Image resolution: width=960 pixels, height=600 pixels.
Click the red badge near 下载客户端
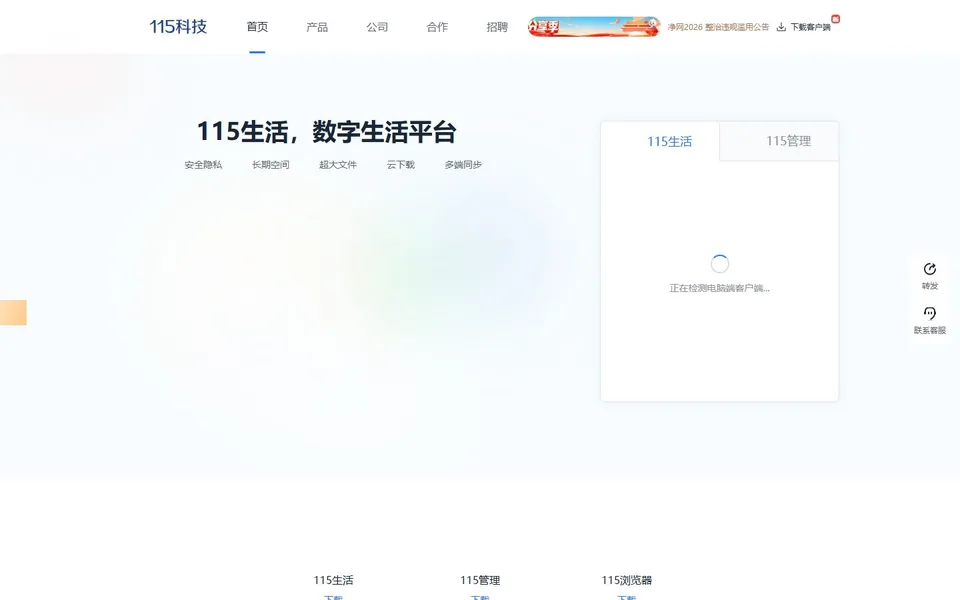point(836,19)
